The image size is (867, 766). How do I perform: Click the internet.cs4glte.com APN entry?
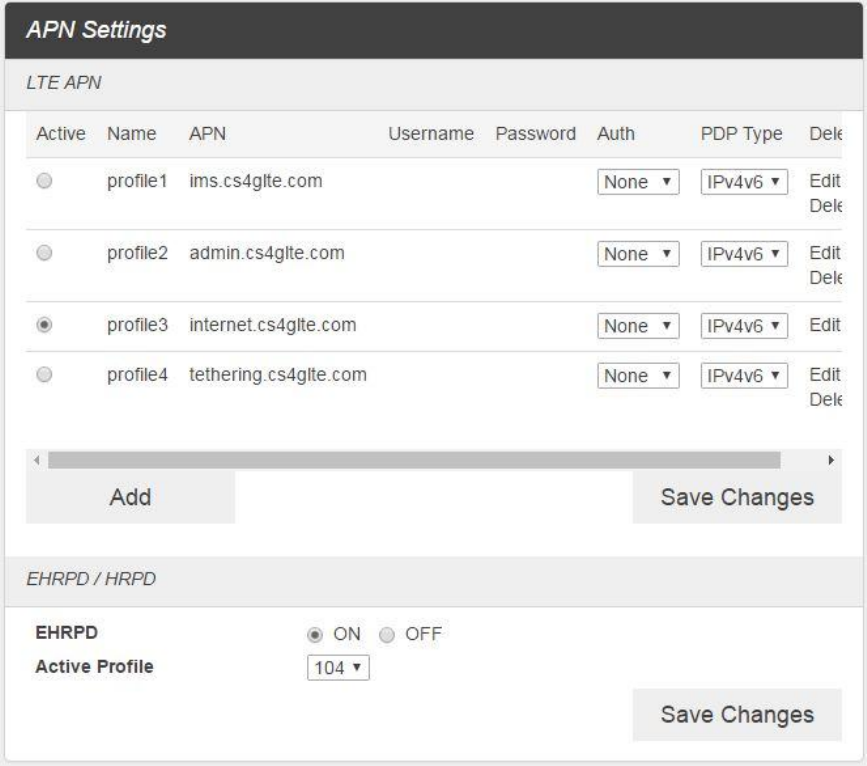[x=272, y=326]
